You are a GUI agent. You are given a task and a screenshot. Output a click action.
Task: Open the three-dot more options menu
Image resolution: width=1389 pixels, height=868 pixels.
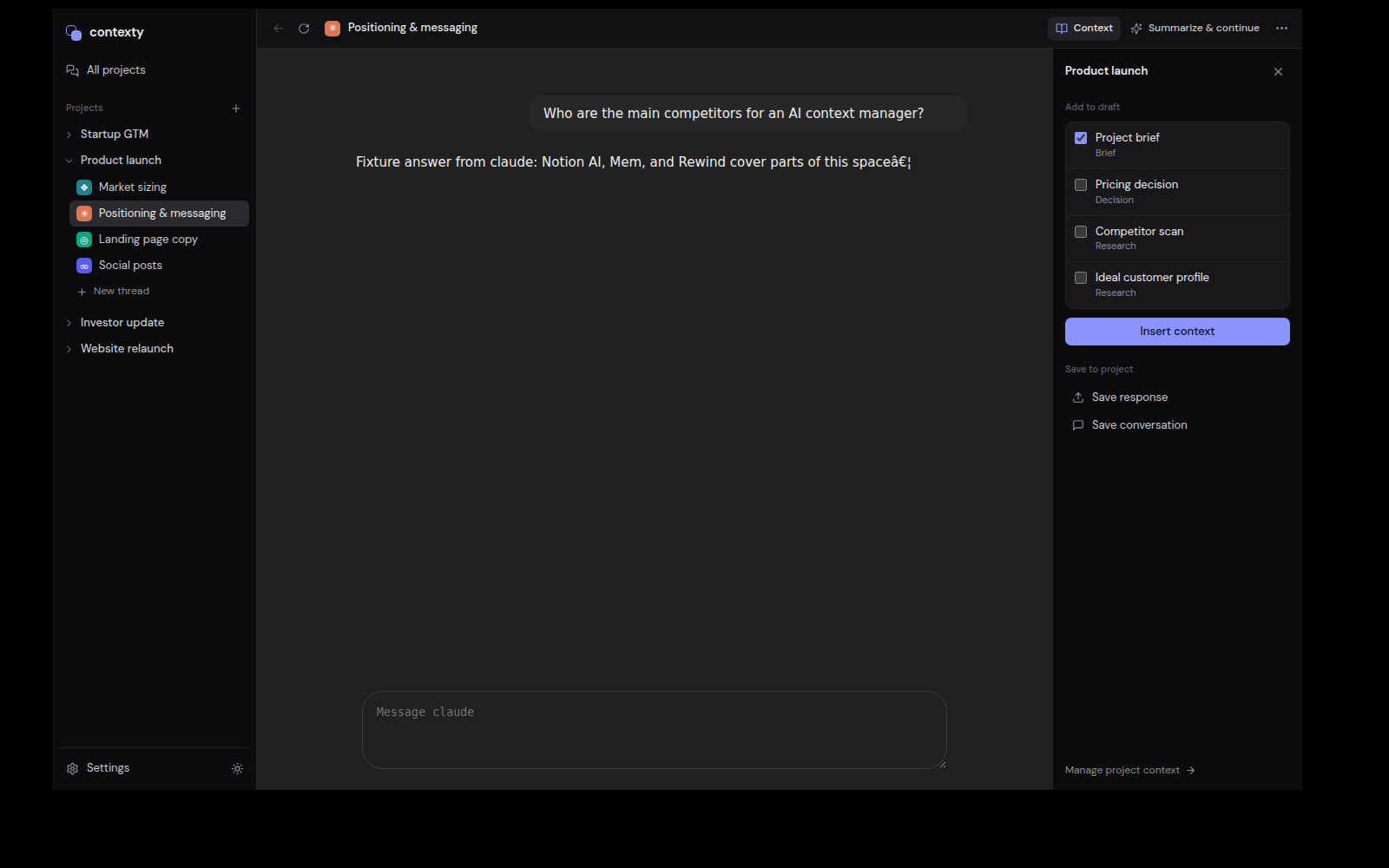tap(1281, 29)
